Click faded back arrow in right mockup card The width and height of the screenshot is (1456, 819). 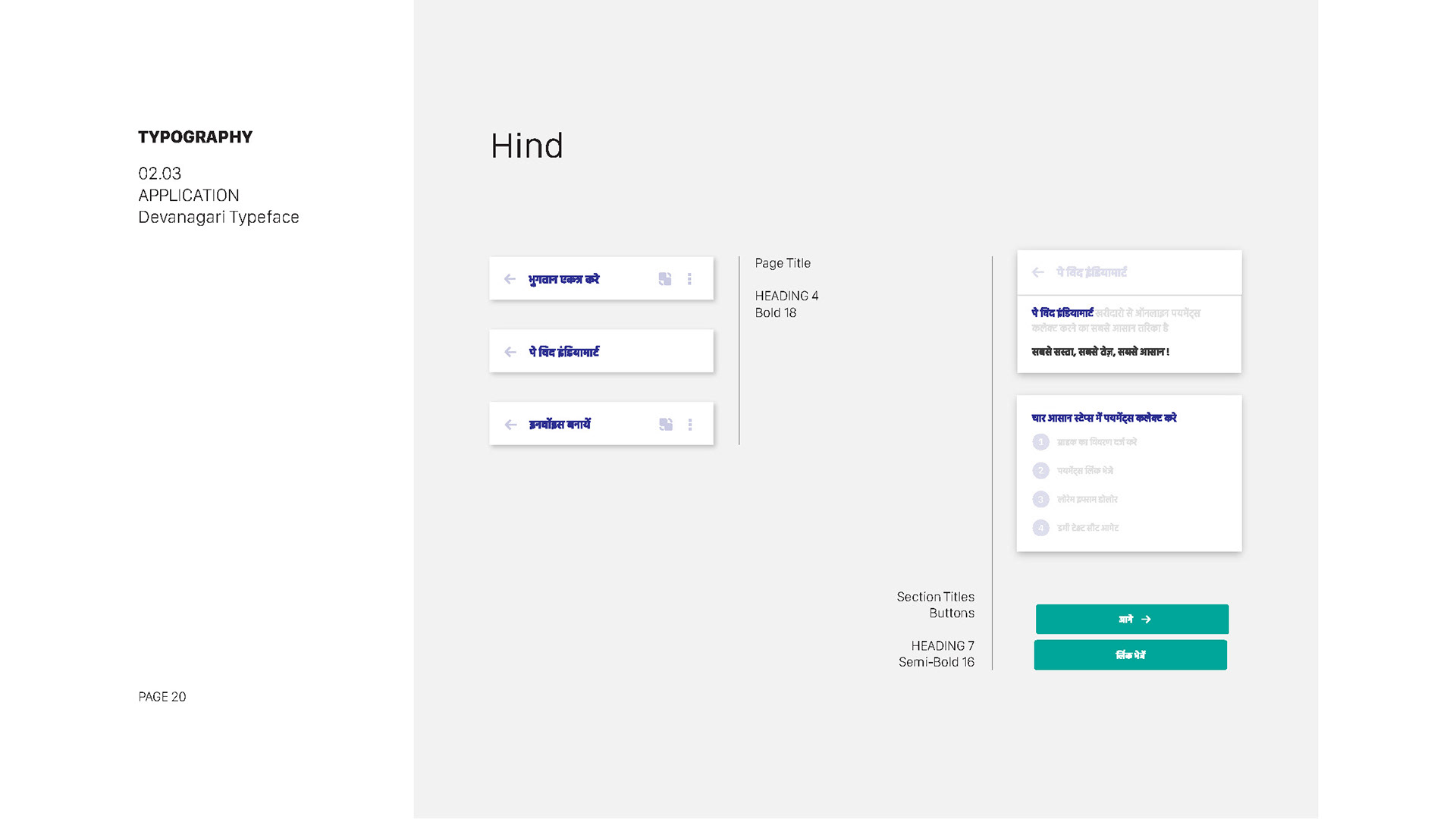pyautogui.click(x=1038, y=272)
